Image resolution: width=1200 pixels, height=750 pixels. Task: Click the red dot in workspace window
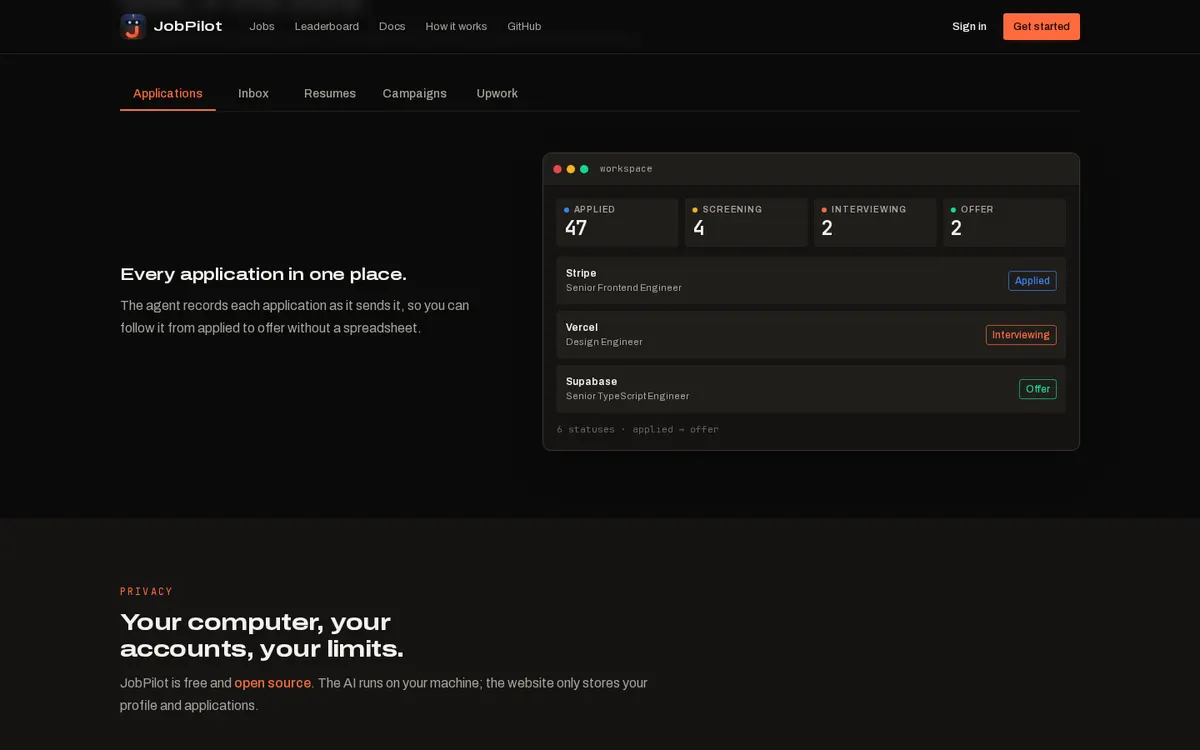pos(558,169)
